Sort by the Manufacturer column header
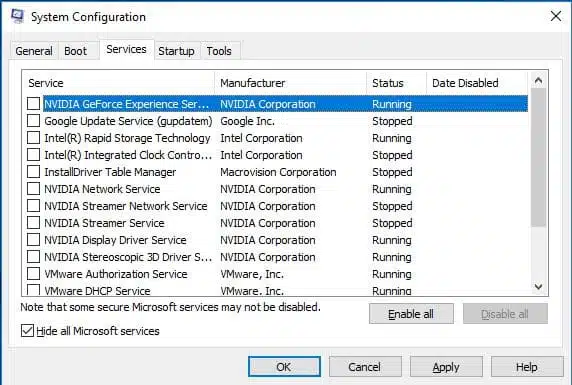Viewport: 572px width, 385px height. [x=290, y=83]
